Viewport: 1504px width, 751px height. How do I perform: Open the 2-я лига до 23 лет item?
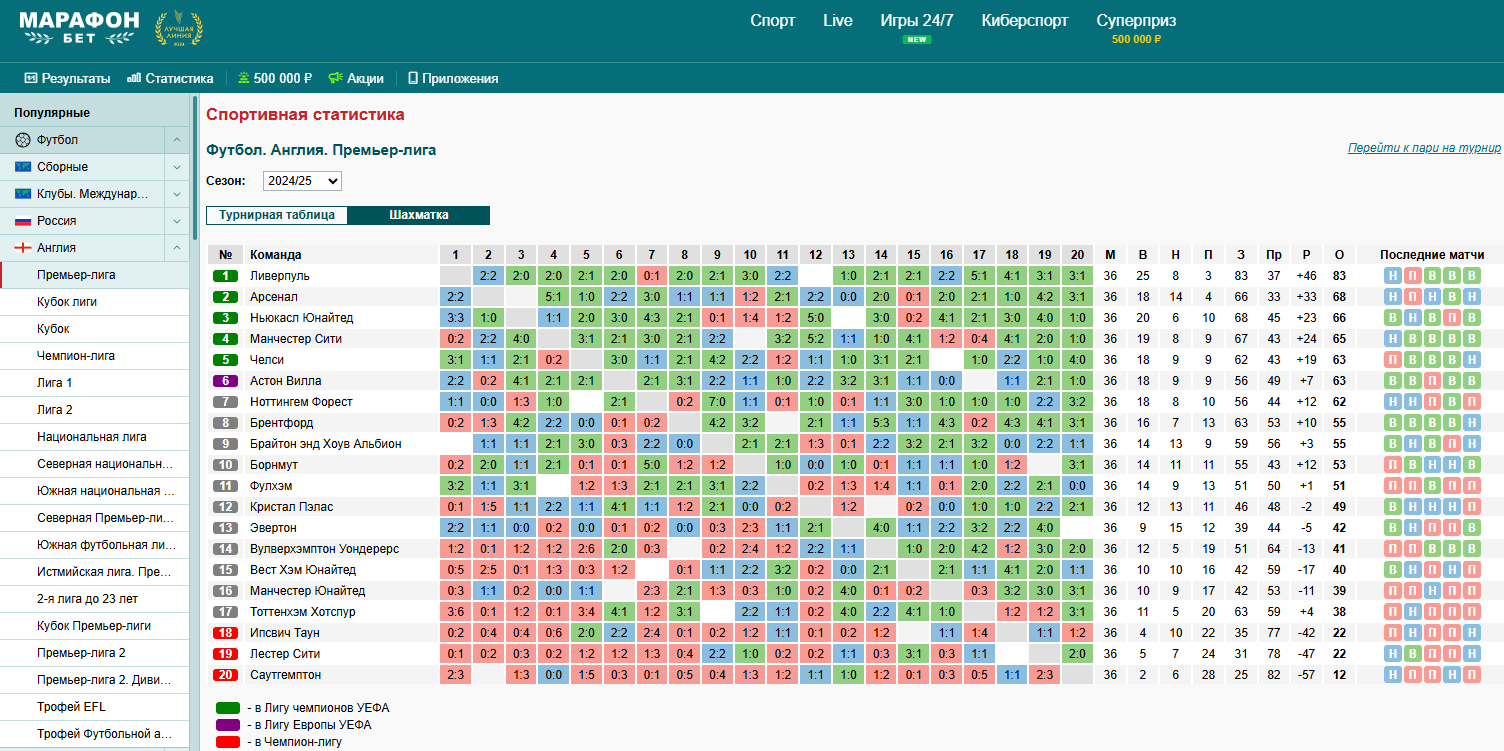click(x=94, y=599)
